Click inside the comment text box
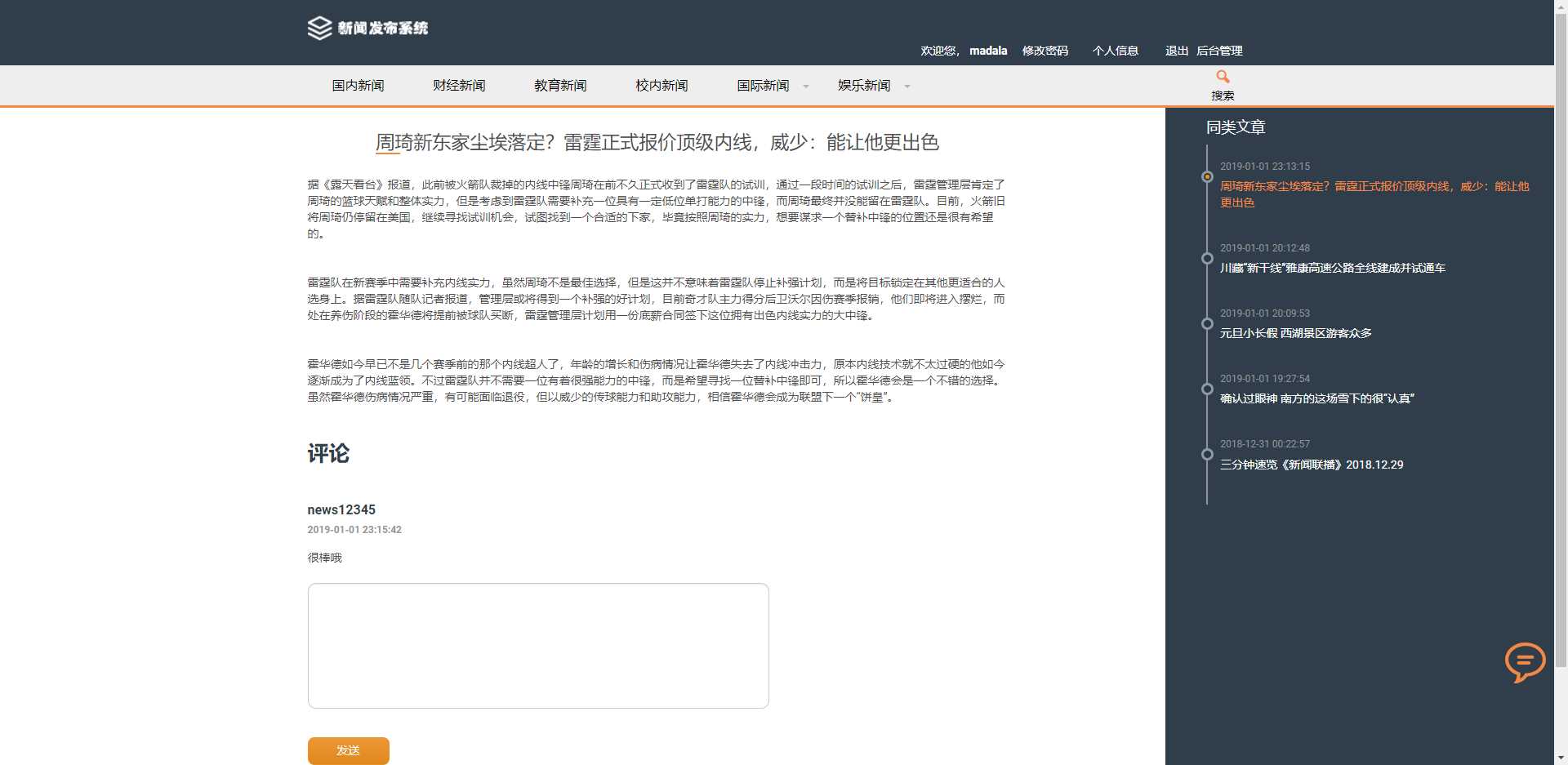The width and height of the screenshot is (1568, 765). click(537, 645)
